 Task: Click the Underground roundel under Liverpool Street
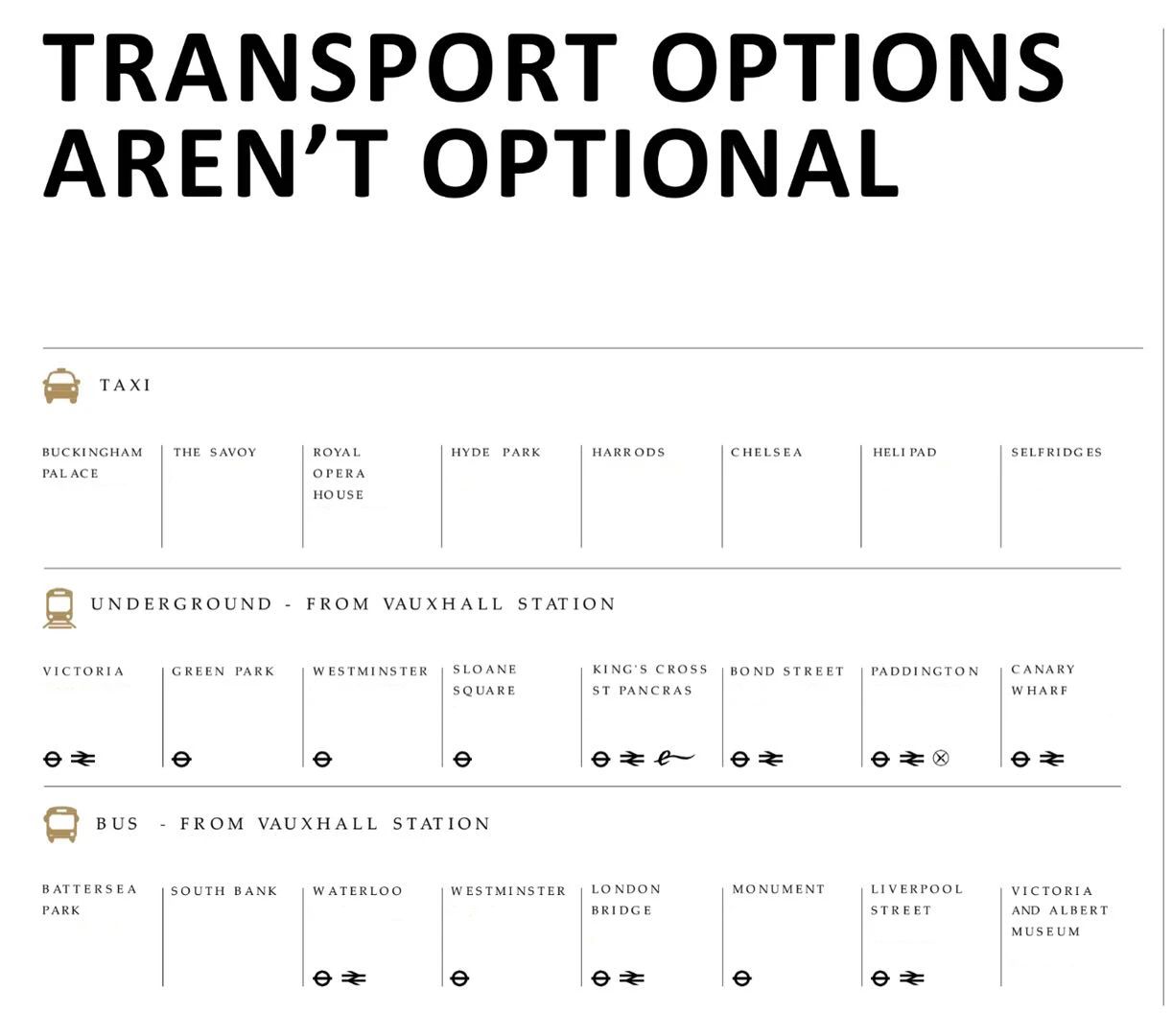point(880,978)
